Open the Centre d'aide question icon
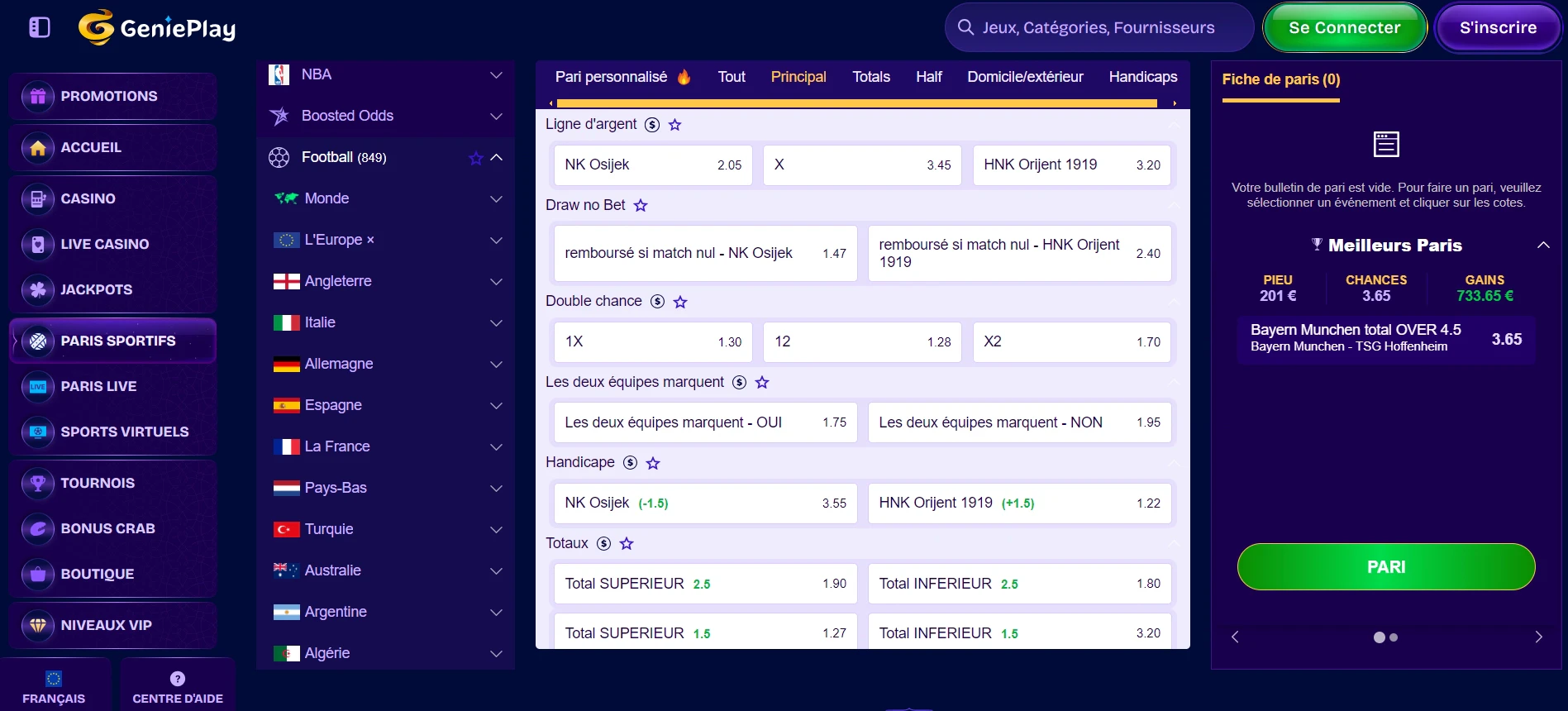This screenshot has height=711, width=1568. [177, 679]
